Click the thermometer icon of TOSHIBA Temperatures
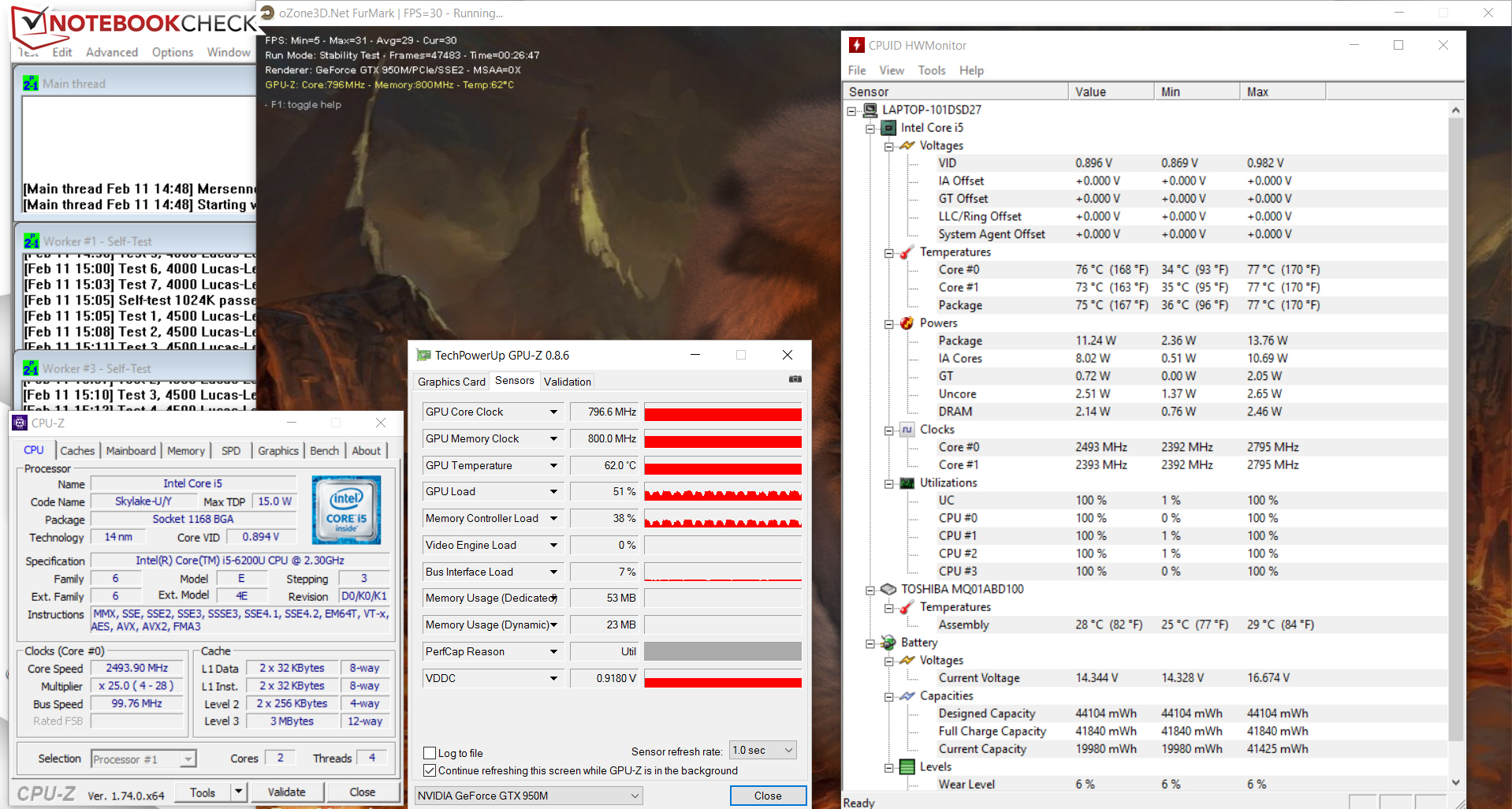The width and height of the screenshot is (1512, 809). [907, 607]
